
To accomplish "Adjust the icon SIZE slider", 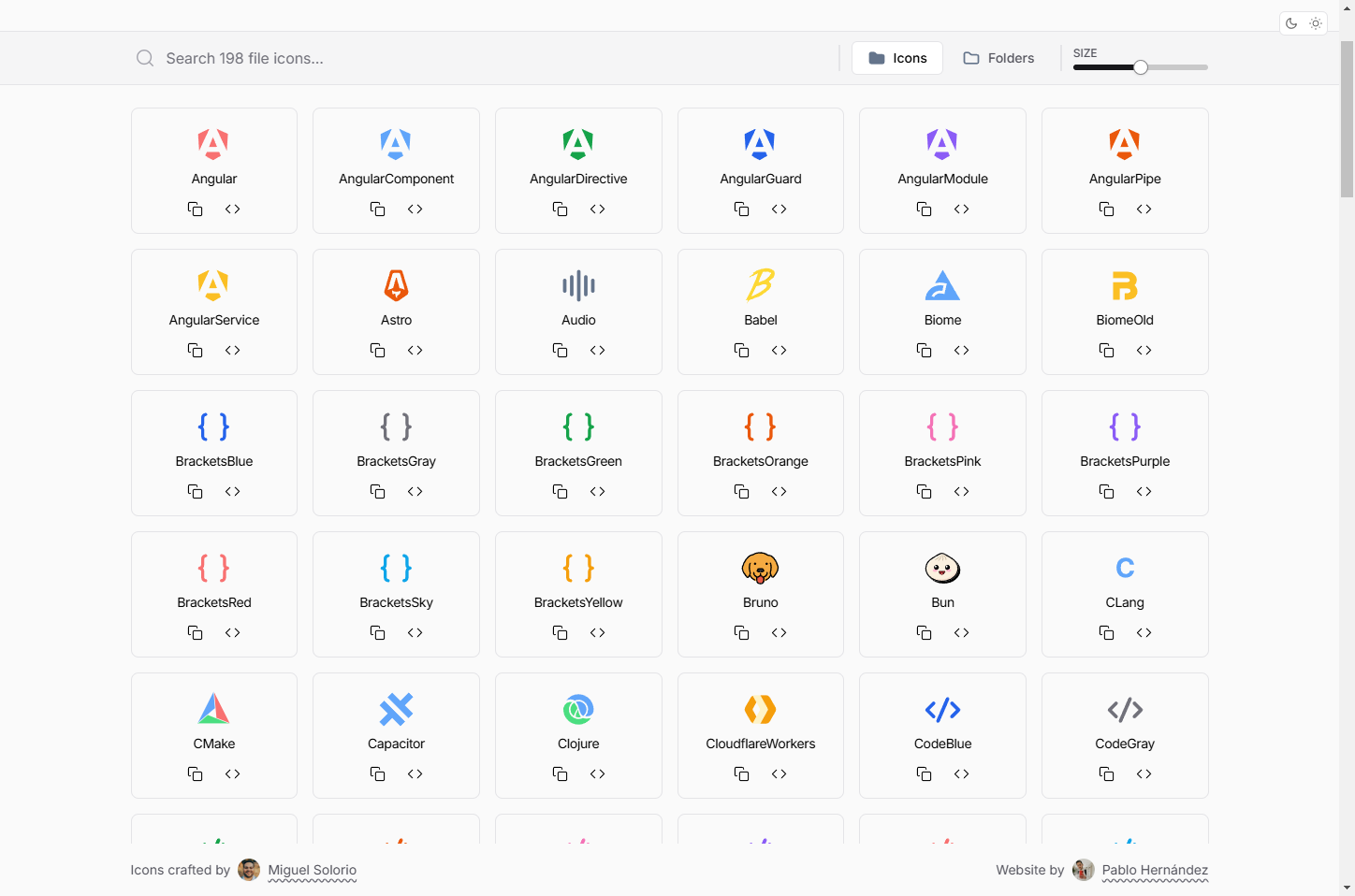I will (1140, 67).
